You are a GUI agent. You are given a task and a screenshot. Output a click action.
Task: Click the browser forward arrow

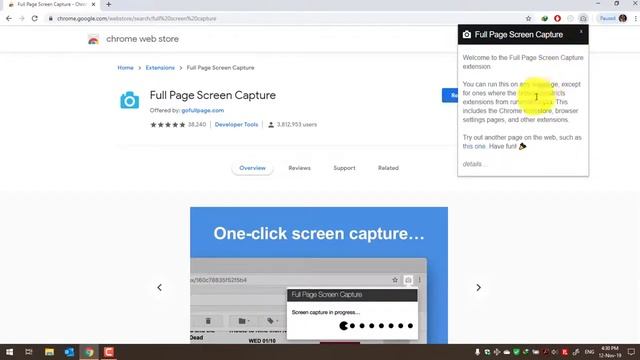22,18
